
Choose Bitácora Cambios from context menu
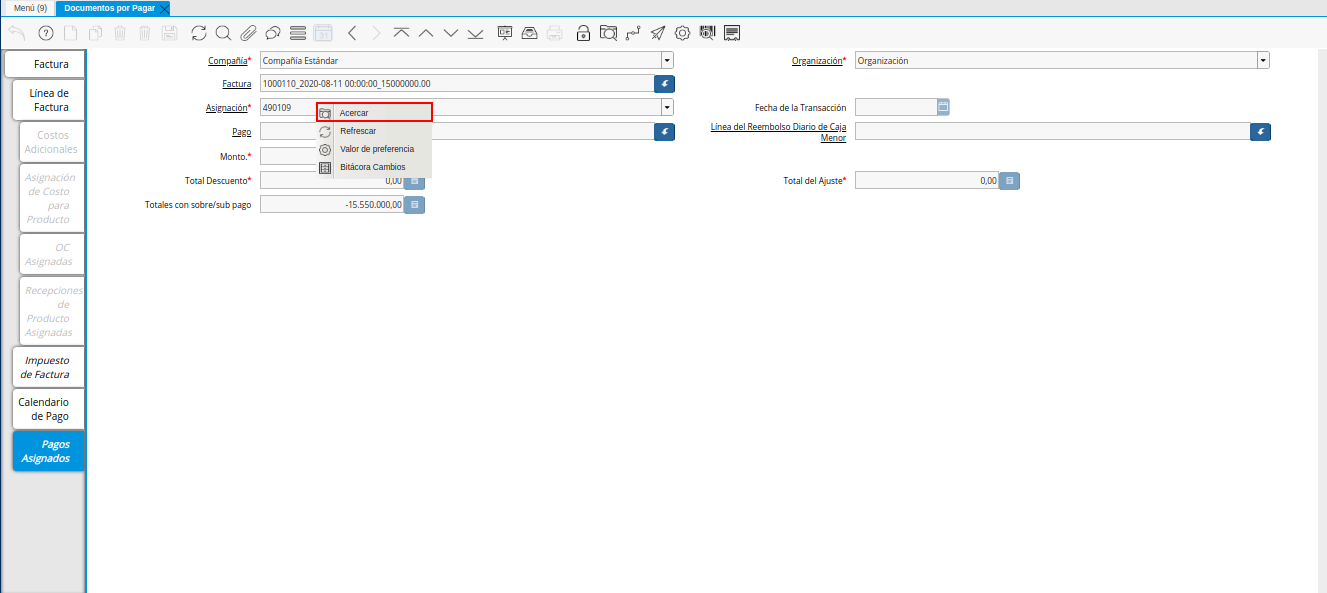tap(374, 167)
